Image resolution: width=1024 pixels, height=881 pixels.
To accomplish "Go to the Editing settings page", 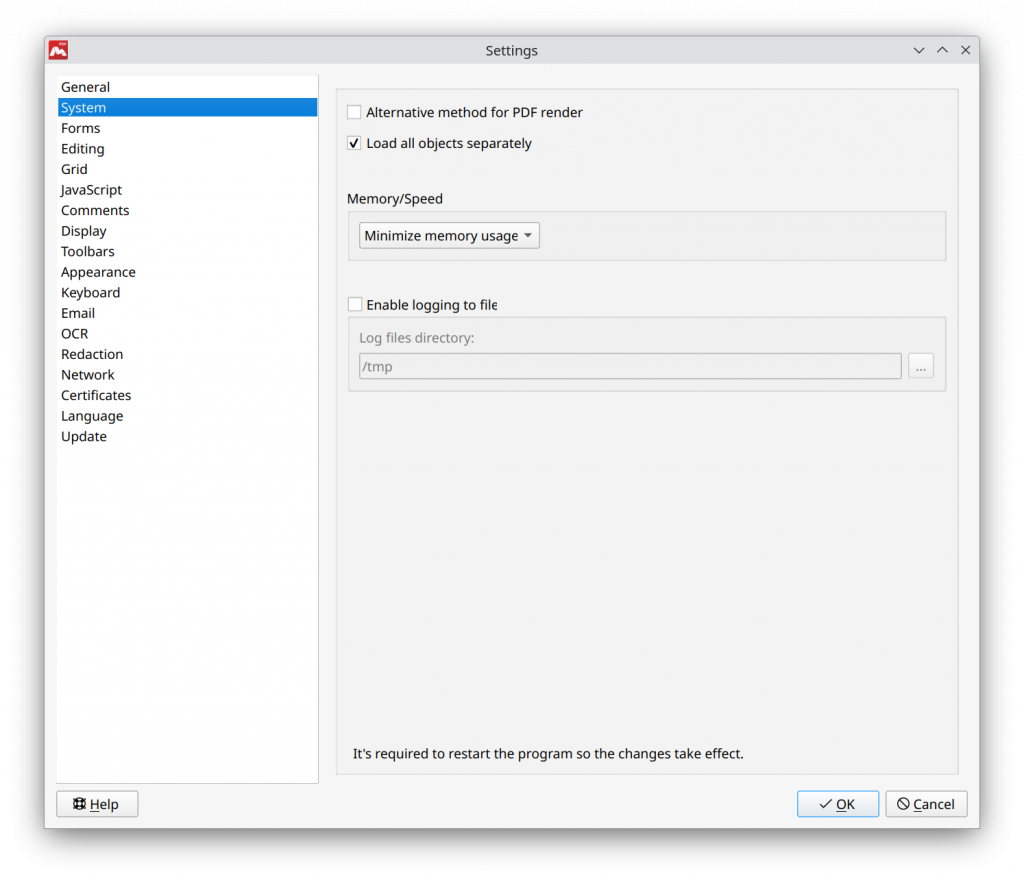I will [x=83, y=149].
